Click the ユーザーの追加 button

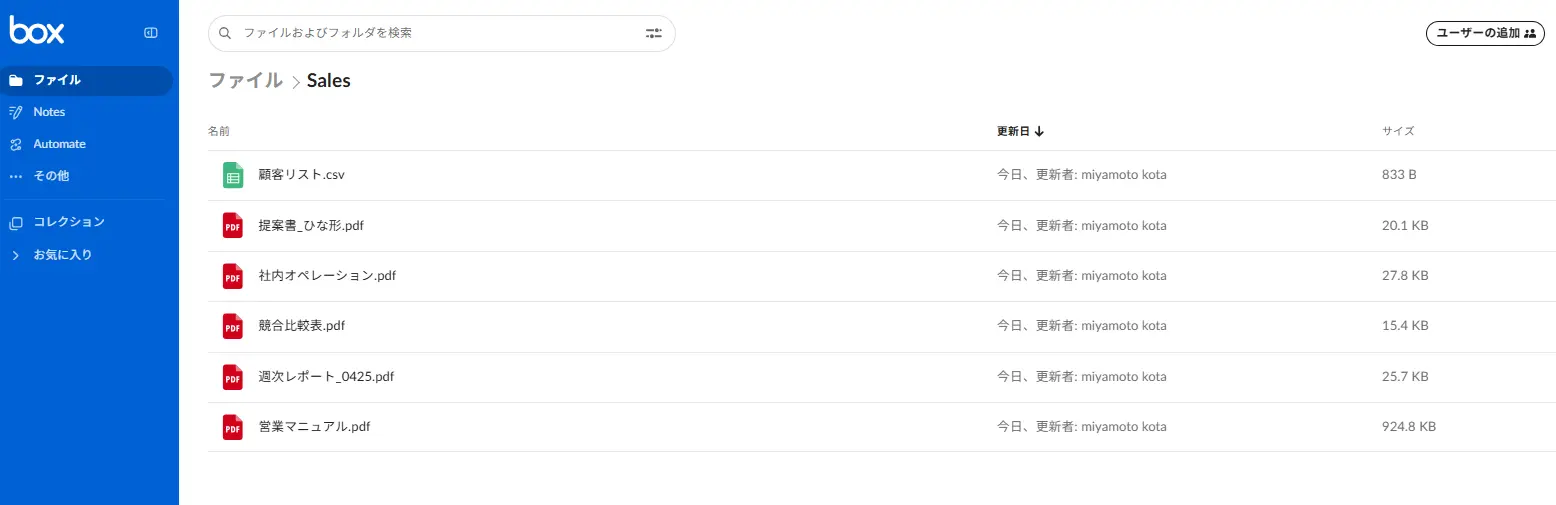(x=1485, y=33)
